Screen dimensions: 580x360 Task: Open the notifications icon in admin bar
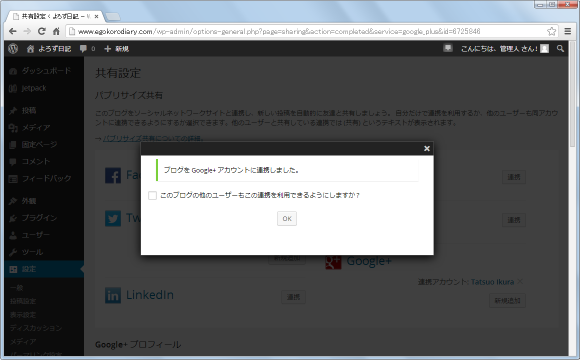pos(448,48)
